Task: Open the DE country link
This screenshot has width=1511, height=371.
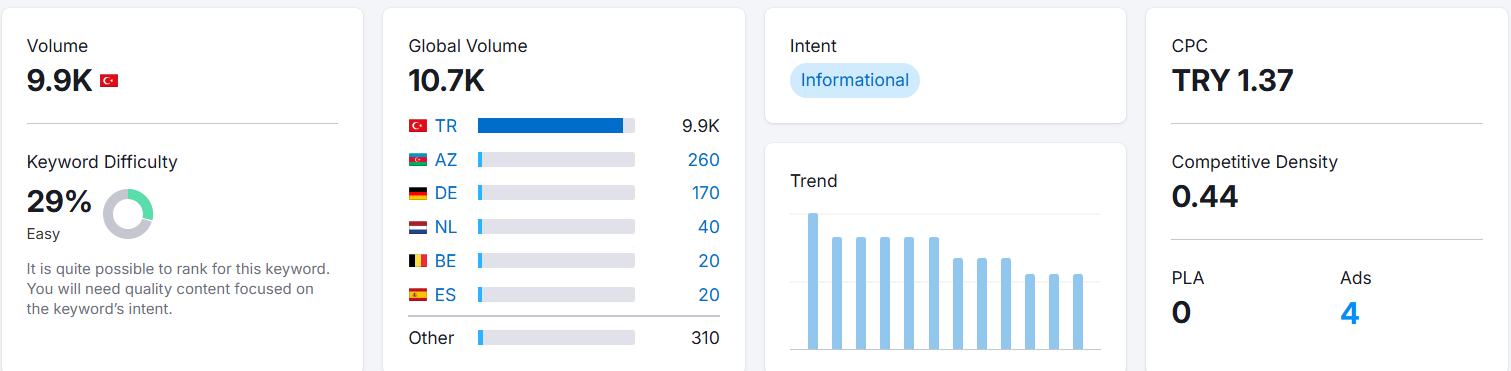Action: click(446, 193)
